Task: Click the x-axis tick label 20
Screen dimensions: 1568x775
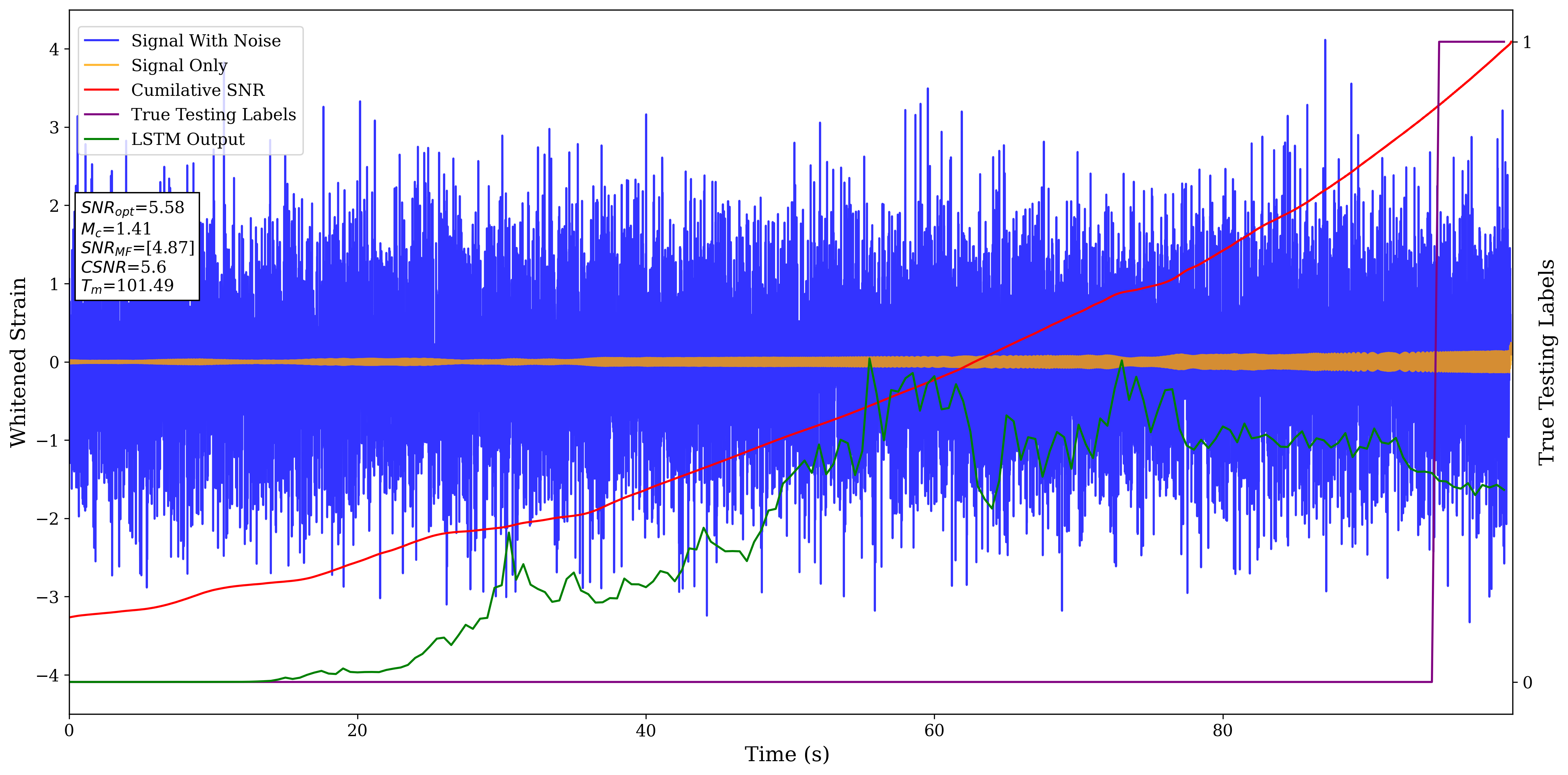Action: pos(357,731)
